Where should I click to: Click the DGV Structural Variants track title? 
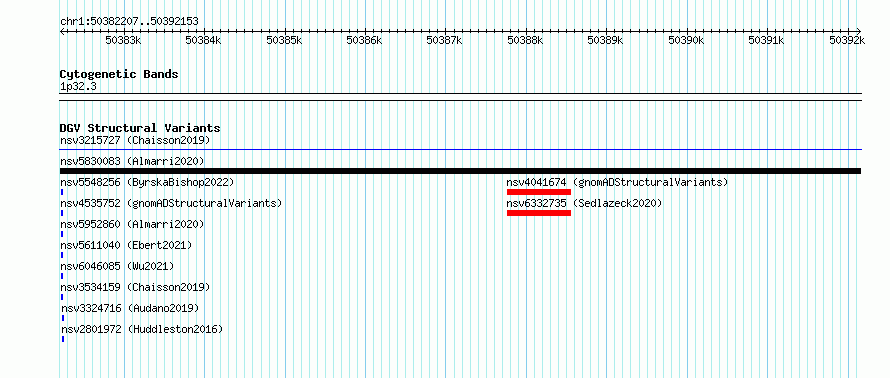tap(140, 128)
